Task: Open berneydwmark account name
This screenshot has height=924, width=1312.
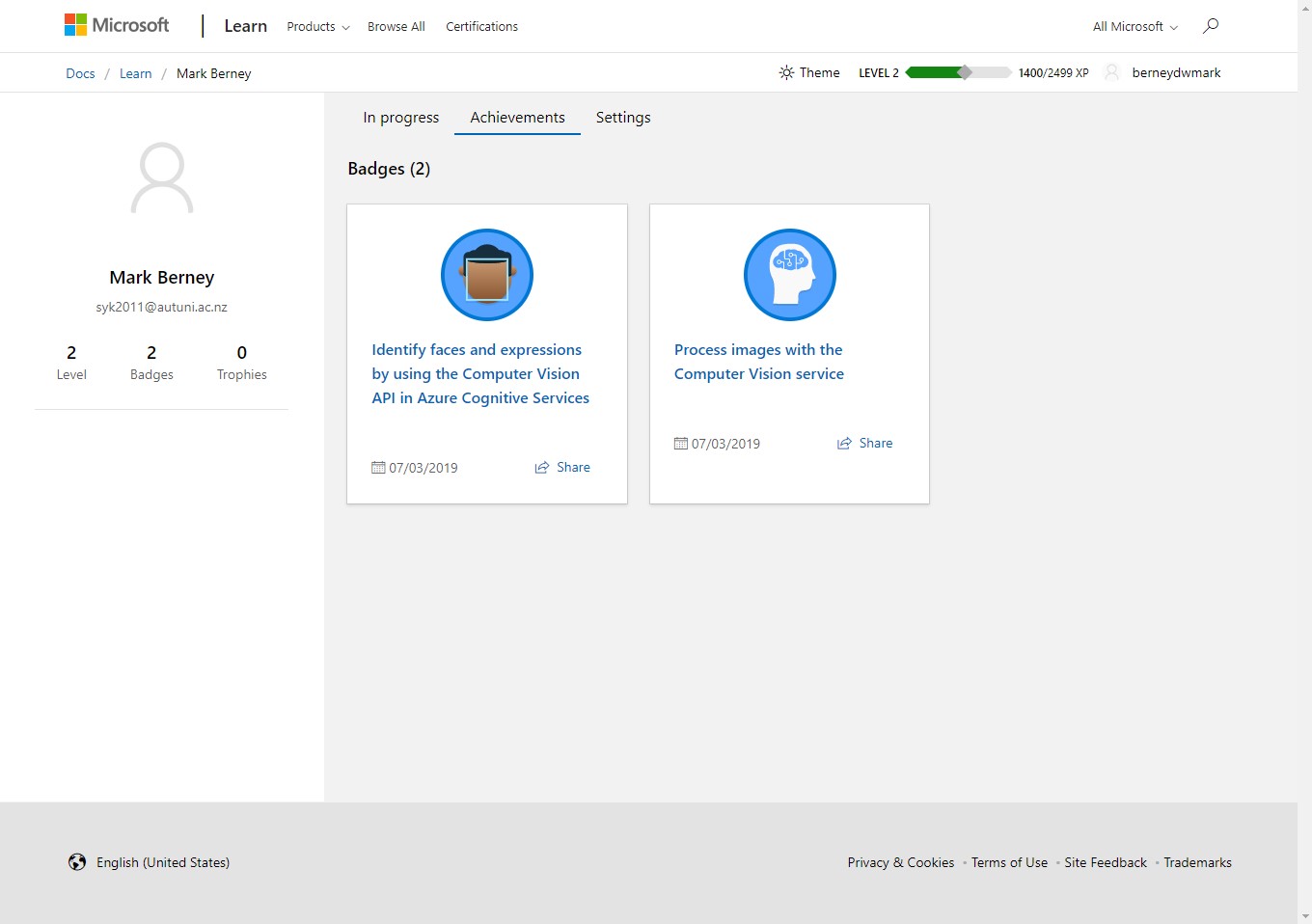Action: [1176, 72]
